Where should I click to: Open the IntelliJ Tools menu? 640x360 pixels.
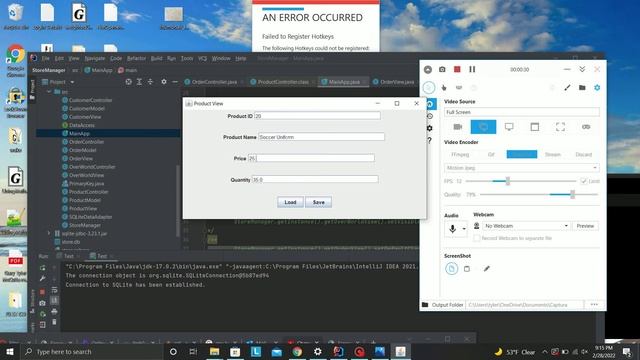click(x=187, y=58)
